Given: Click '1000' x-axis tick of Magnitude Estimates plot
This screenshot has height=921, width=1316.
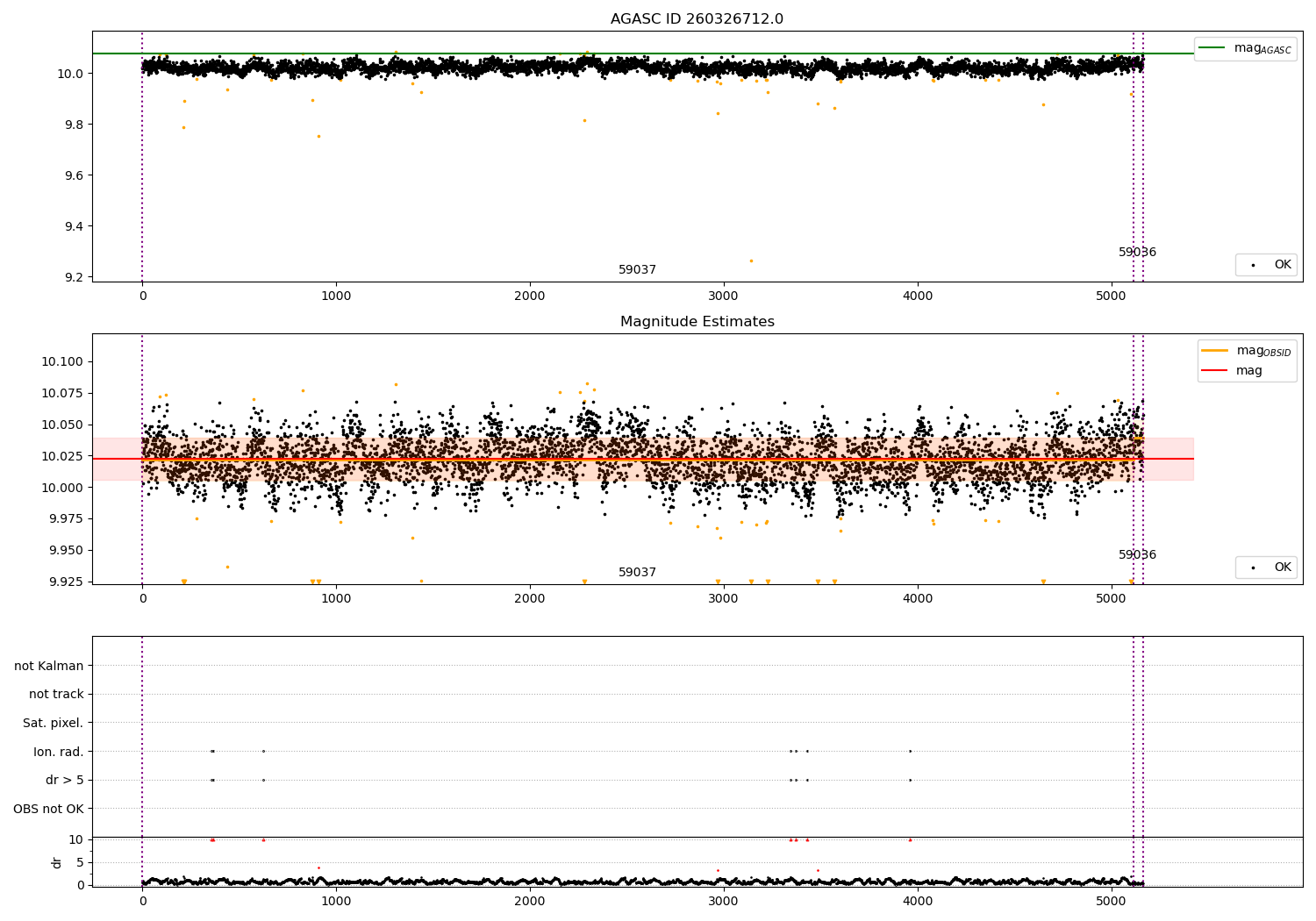Looking at the screenshot, I should tap(336, 599).
